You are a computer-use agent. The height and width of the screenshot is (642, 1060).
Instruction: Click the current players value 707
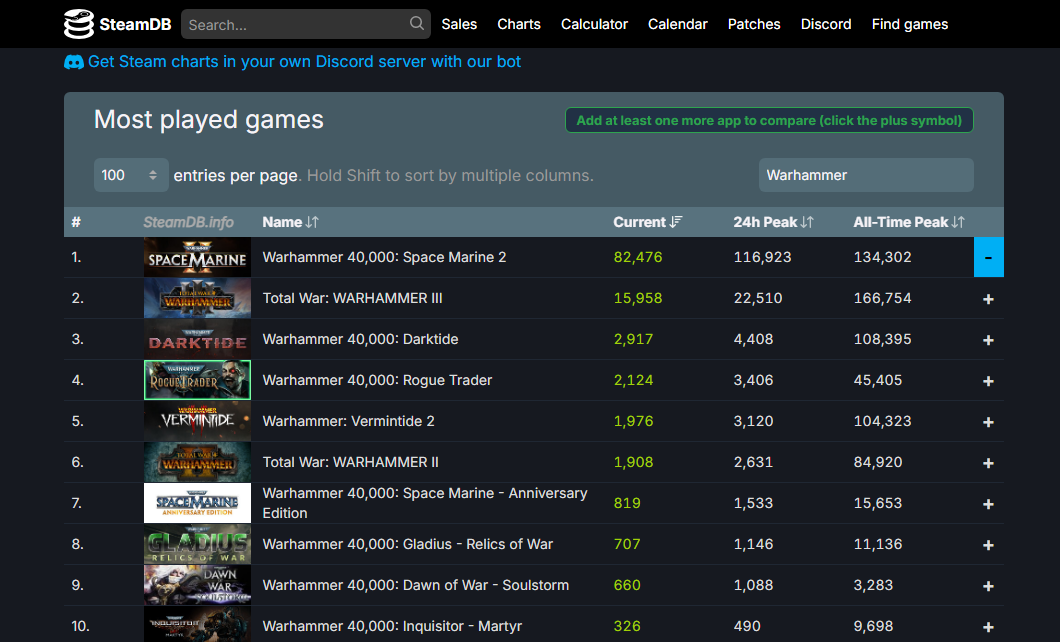(x=627, y=544)
